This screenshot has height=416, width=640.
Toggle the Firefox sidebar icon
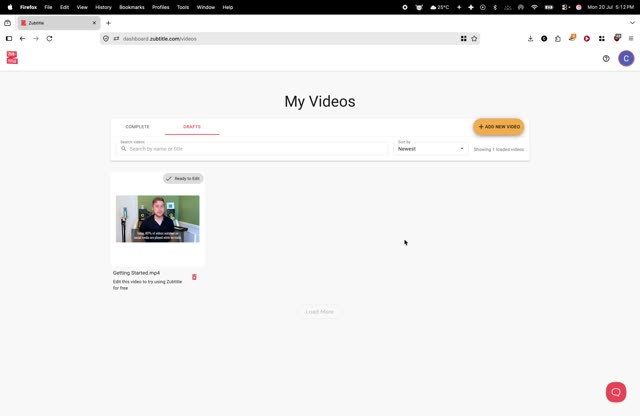point(9,38)
